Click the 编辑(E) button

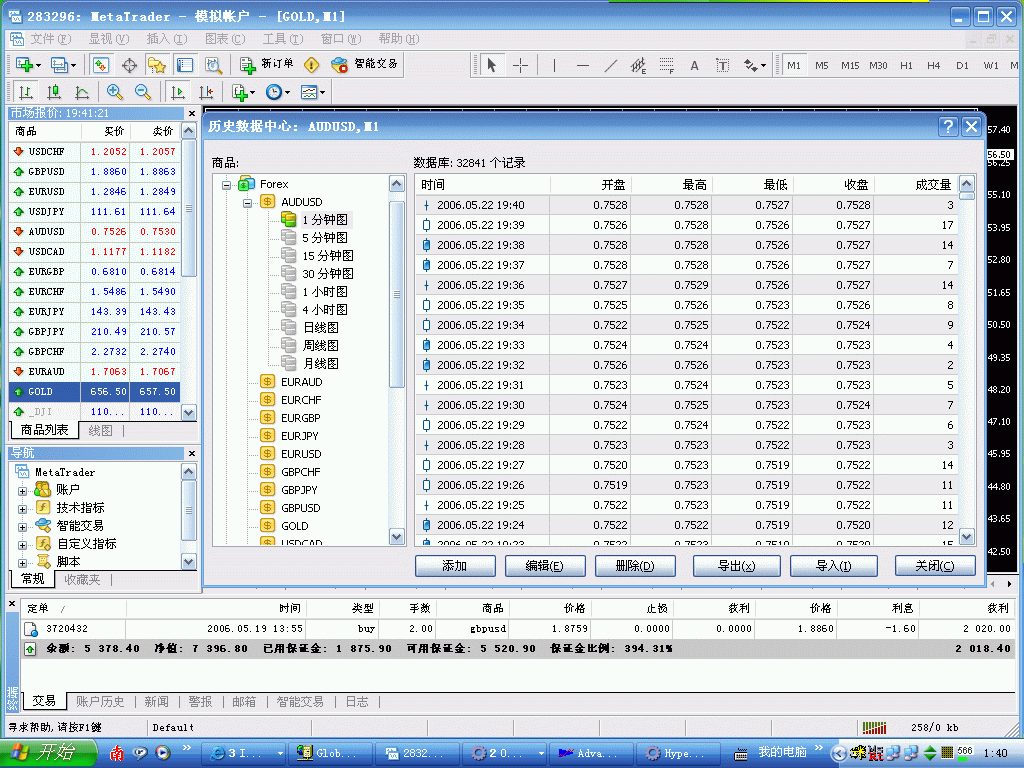(x=545, y=566)
